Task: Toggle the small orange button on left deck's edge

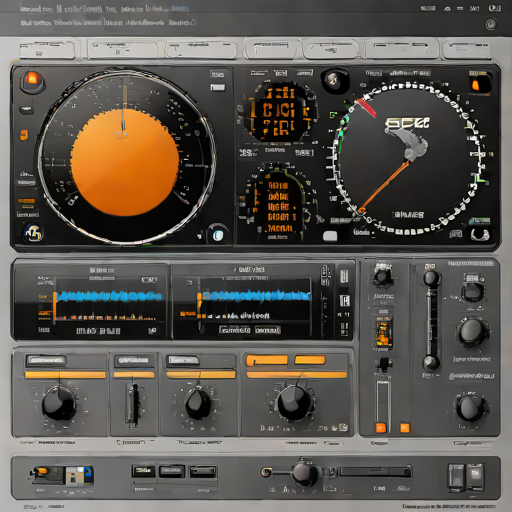Action: click(x=24, y=135)
